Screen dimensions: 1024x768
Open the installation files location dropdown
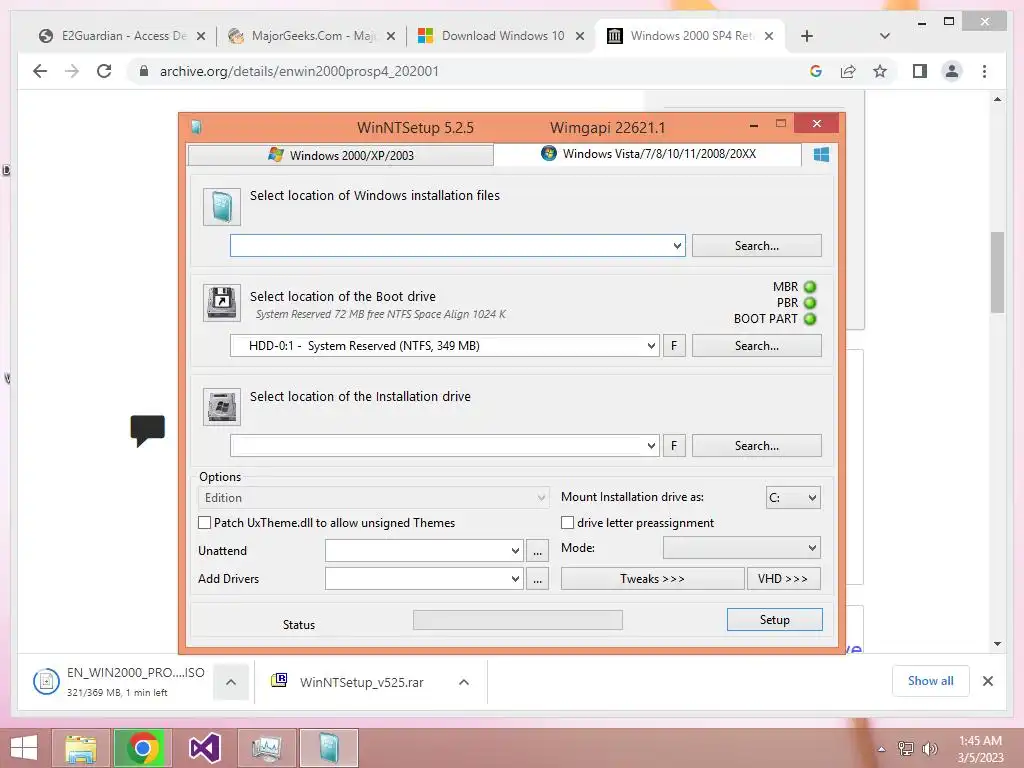coord(677,246)
